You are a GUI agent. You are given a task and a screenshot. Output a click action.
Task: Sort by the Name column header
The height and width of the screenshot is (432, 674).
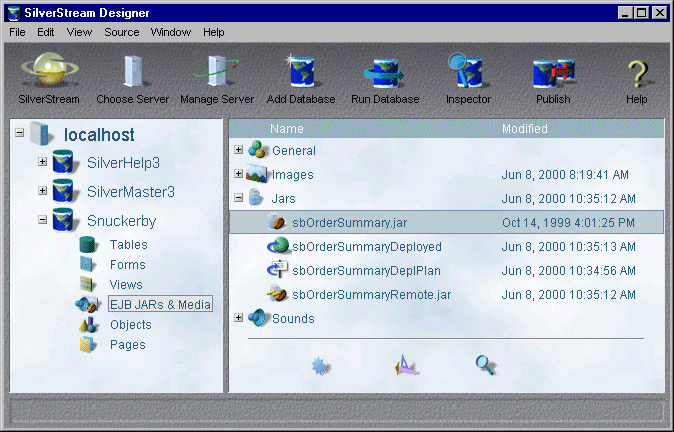[287, 129]
